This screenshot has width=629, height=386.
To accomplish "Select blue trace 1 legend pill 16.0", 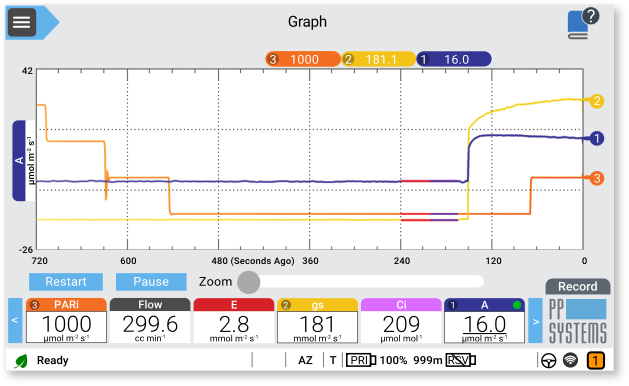I will tap(454, 59).
